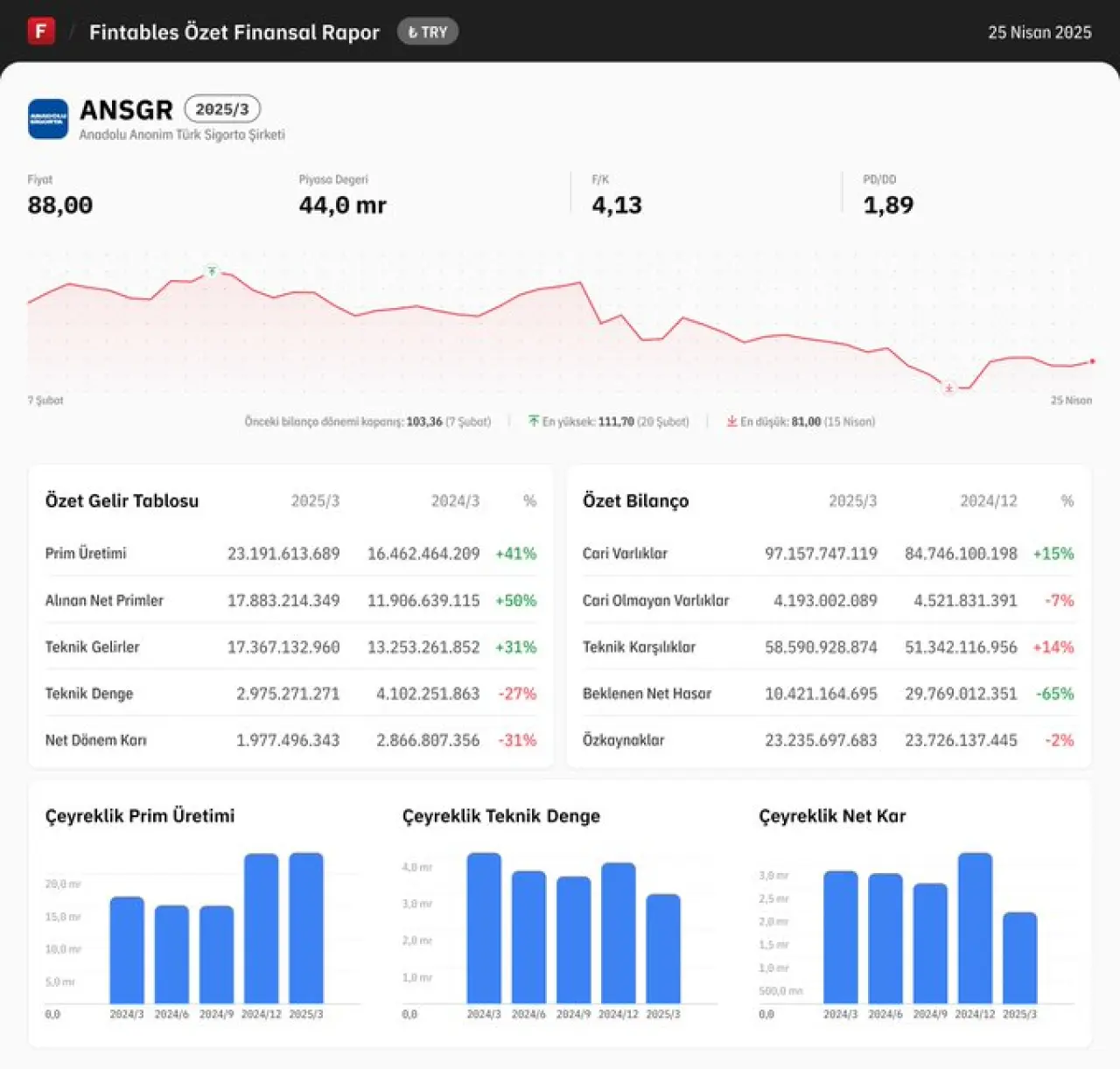Click Teknik Gelirler value 17.367.132.960
Image resolution: width=1120 pixels, height=1069 pixels.
pos(283,646)
